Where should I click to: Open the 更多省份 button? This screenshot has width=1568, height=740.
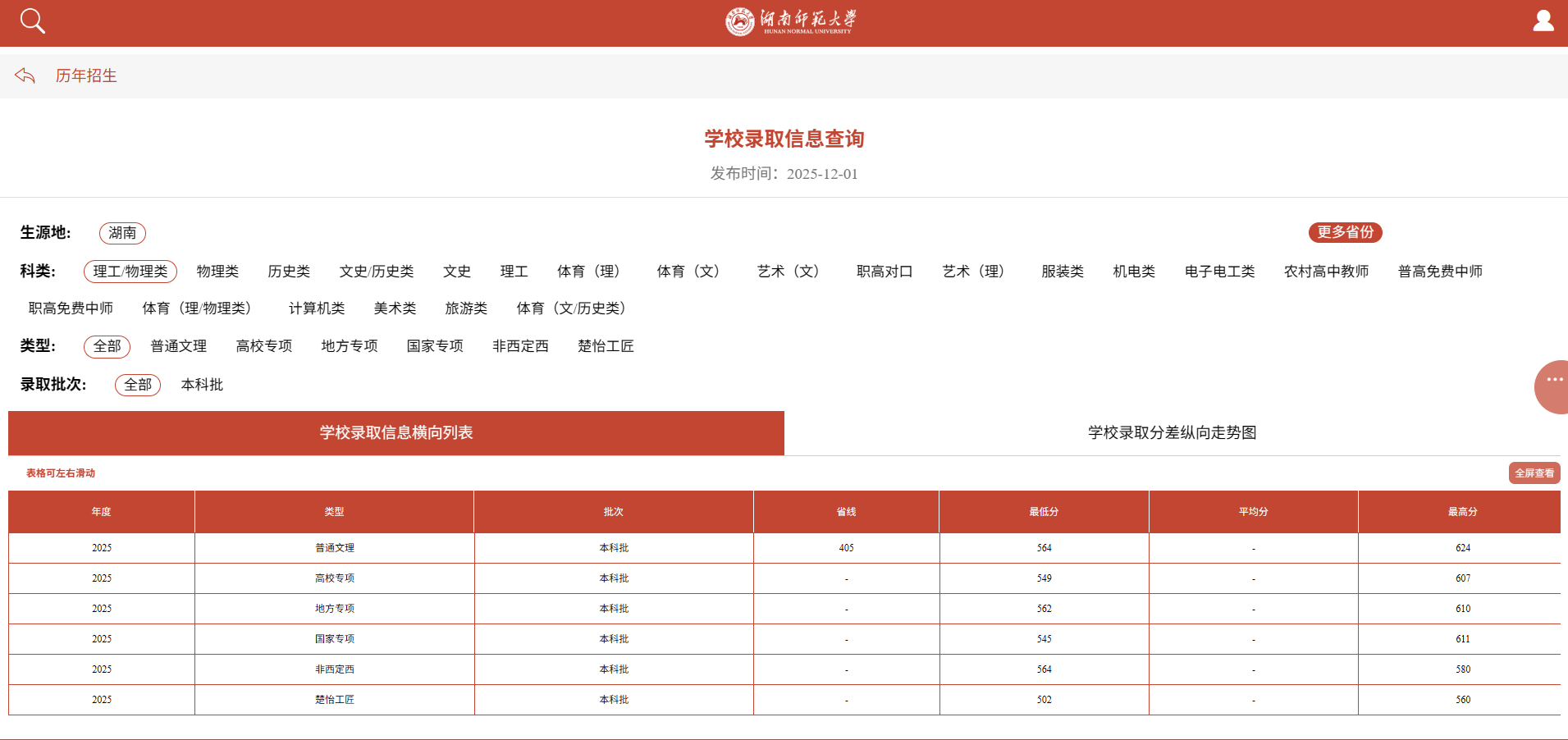pos(1345,232)
